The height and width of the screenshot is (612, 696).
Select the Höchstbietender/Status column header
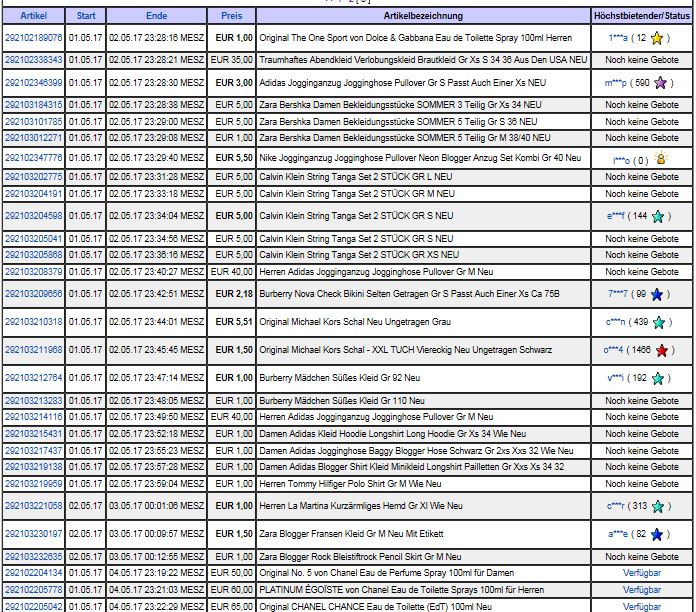click(x=642, y=16)
